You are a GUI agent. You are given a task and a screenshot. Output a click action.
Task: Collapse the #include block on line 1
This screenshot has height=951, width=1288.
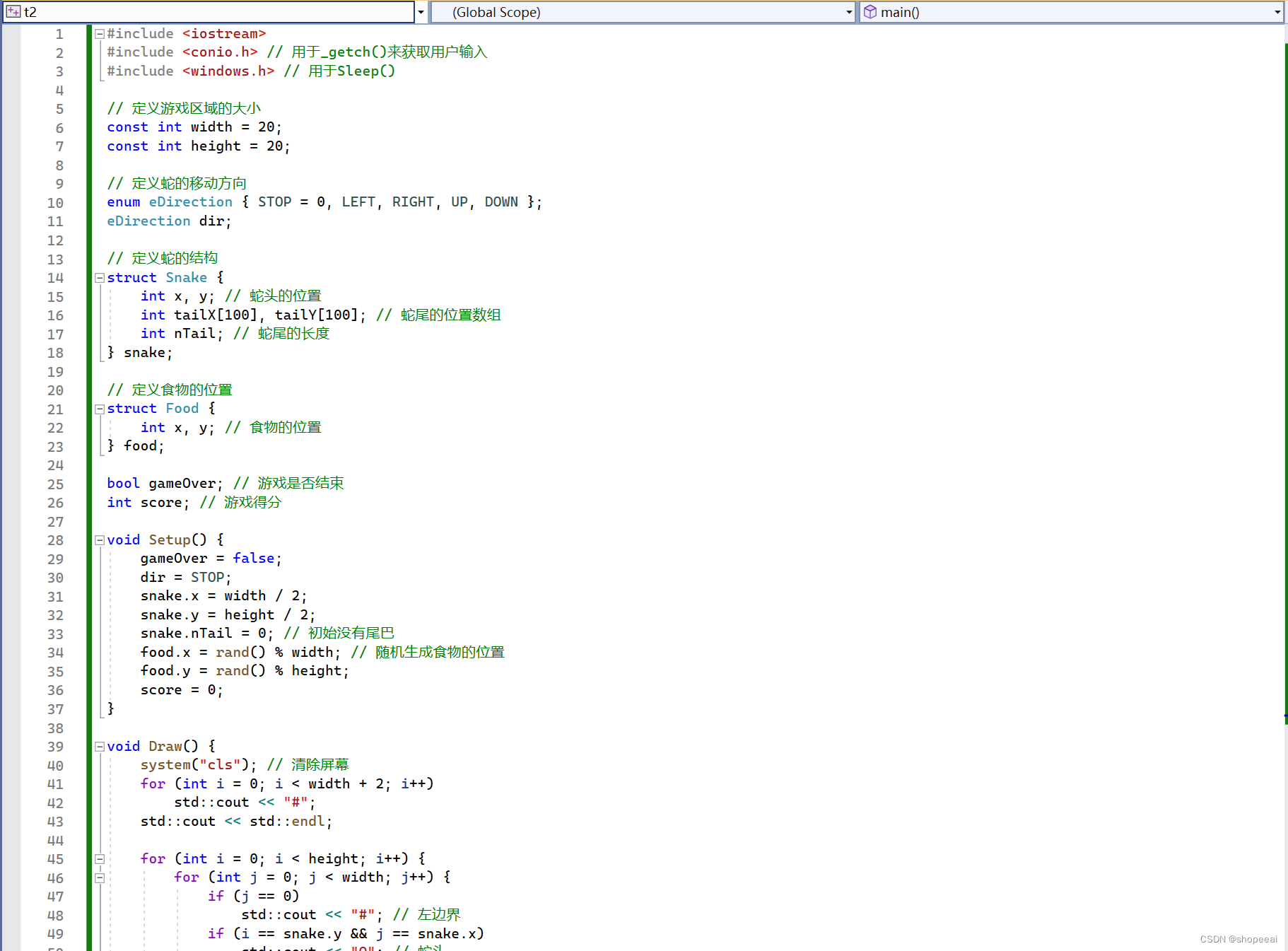pyautogui.click(x=100, y=34)
